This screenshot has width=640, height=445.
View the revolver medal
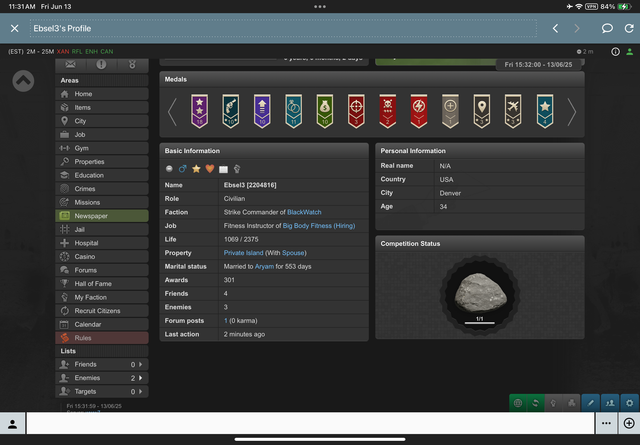tap(231, 111)
